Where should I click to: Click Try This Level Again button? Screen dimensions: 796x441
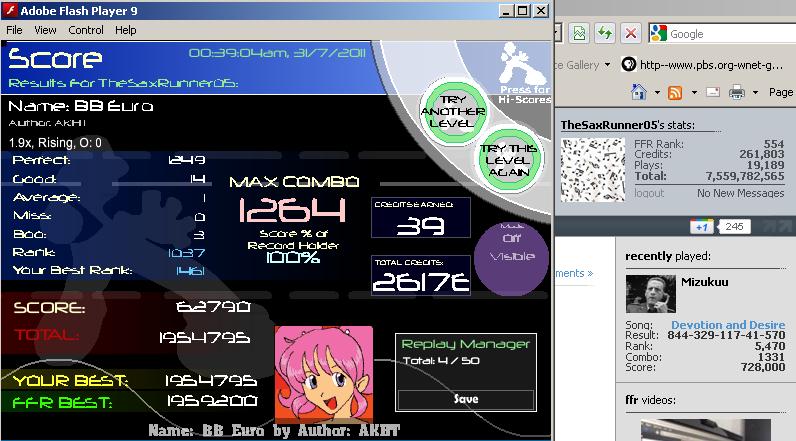(x=509, y=160)
